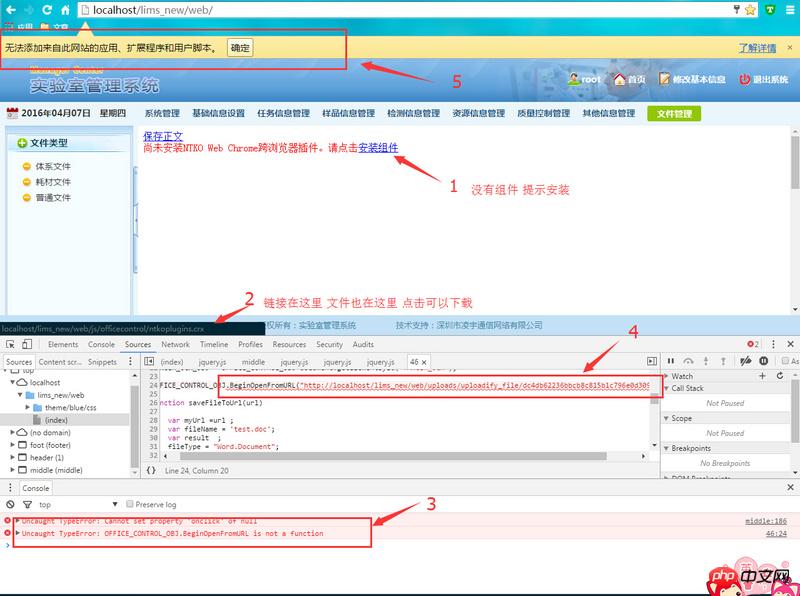This screenshot has height=596, width=800.
Task: Expand the (no domain) tree node
Action: coord(13,432)
